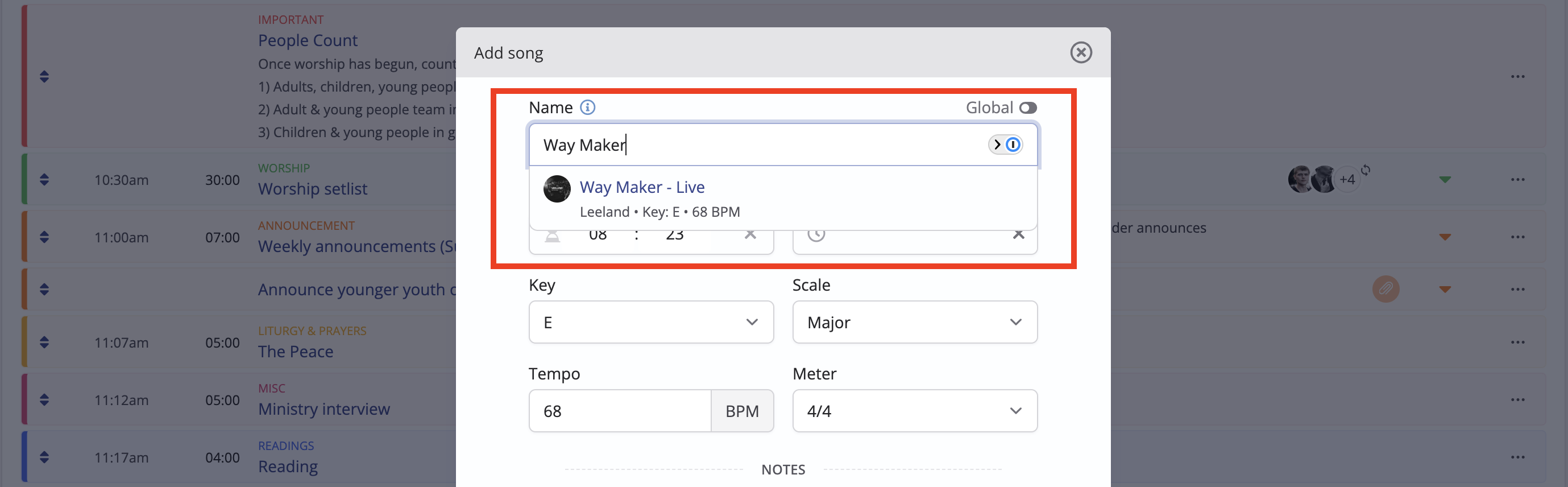
Task: Click the Name info icon
Action: click(x=587, y=107)
